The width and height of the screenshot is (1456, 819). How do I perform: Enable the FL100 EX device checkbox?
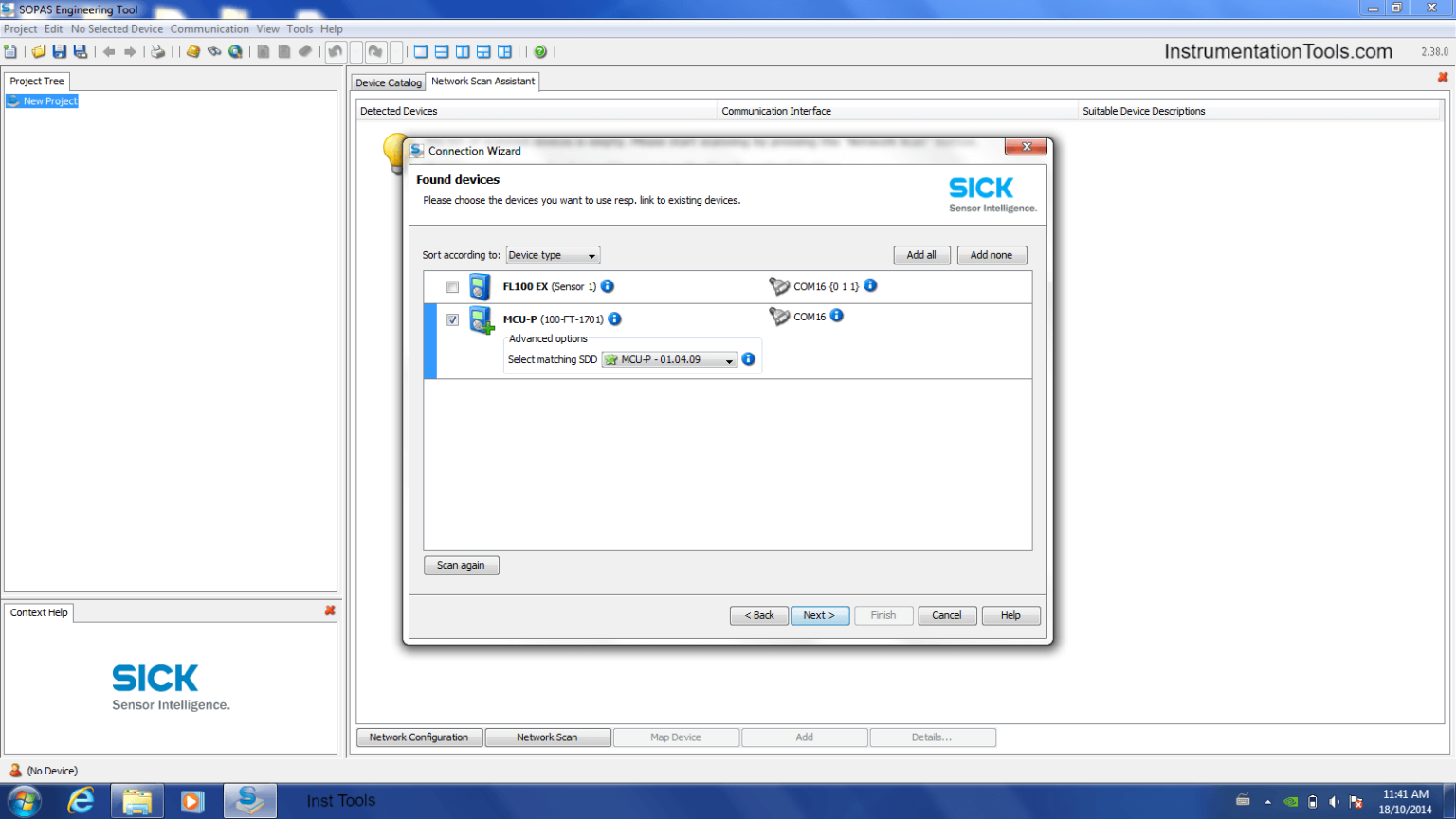click(452, 287)
